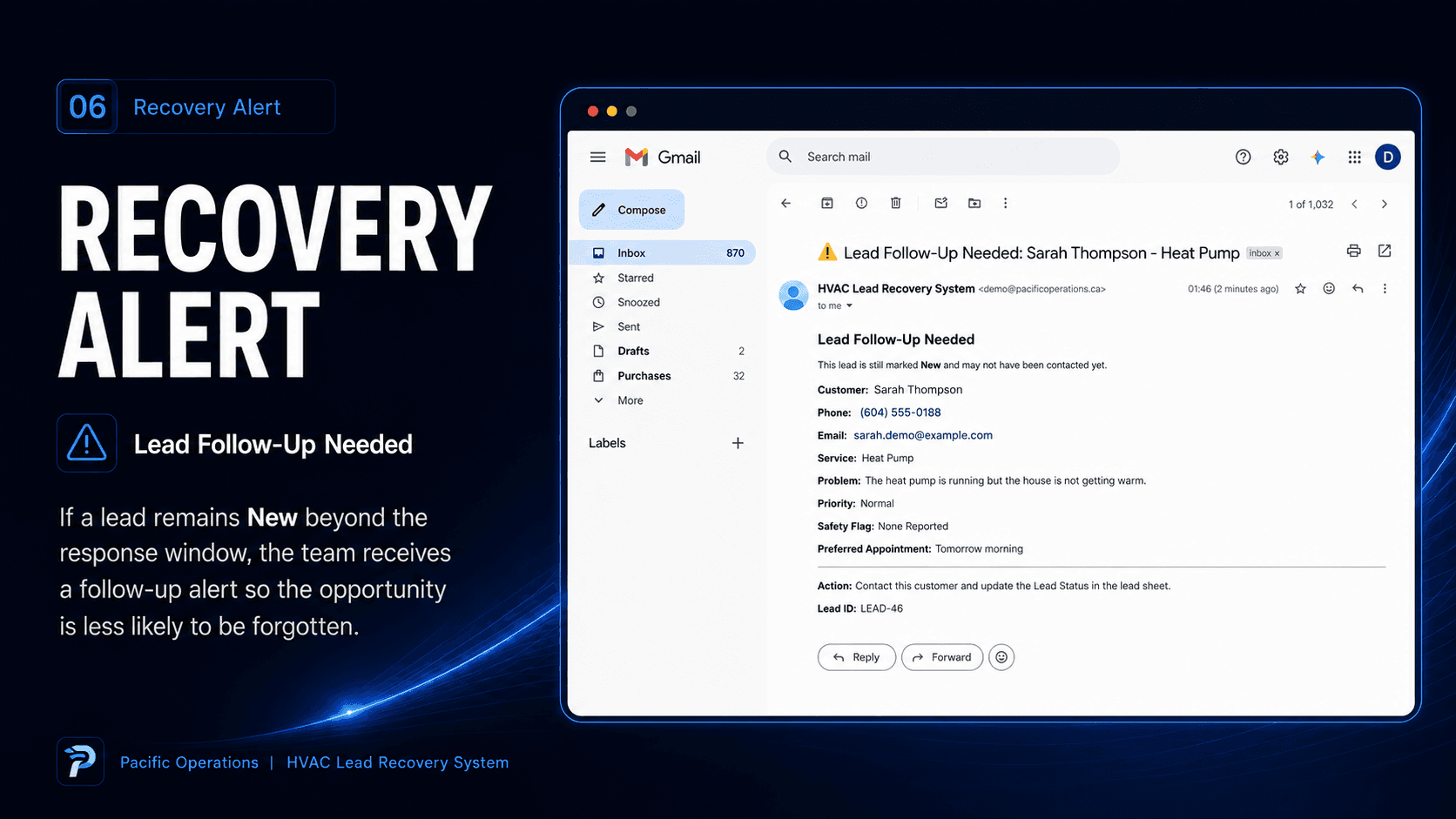Viewport: 1456px width, 819px height.
Task: Move email to a folder
Action: point(974,204)
